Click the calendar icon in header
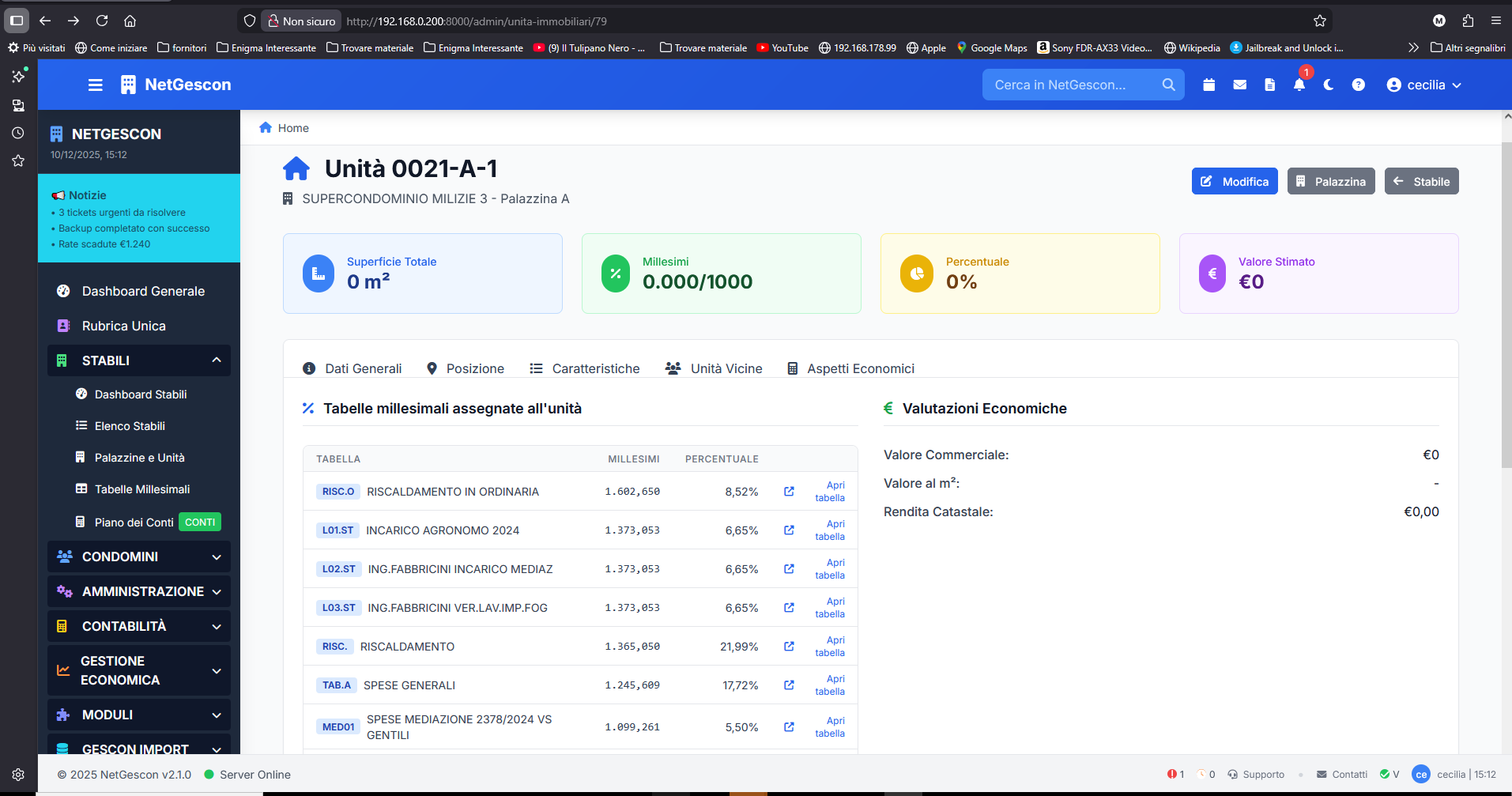Viewport: 1512px width, 796px height. (1208, 85)
